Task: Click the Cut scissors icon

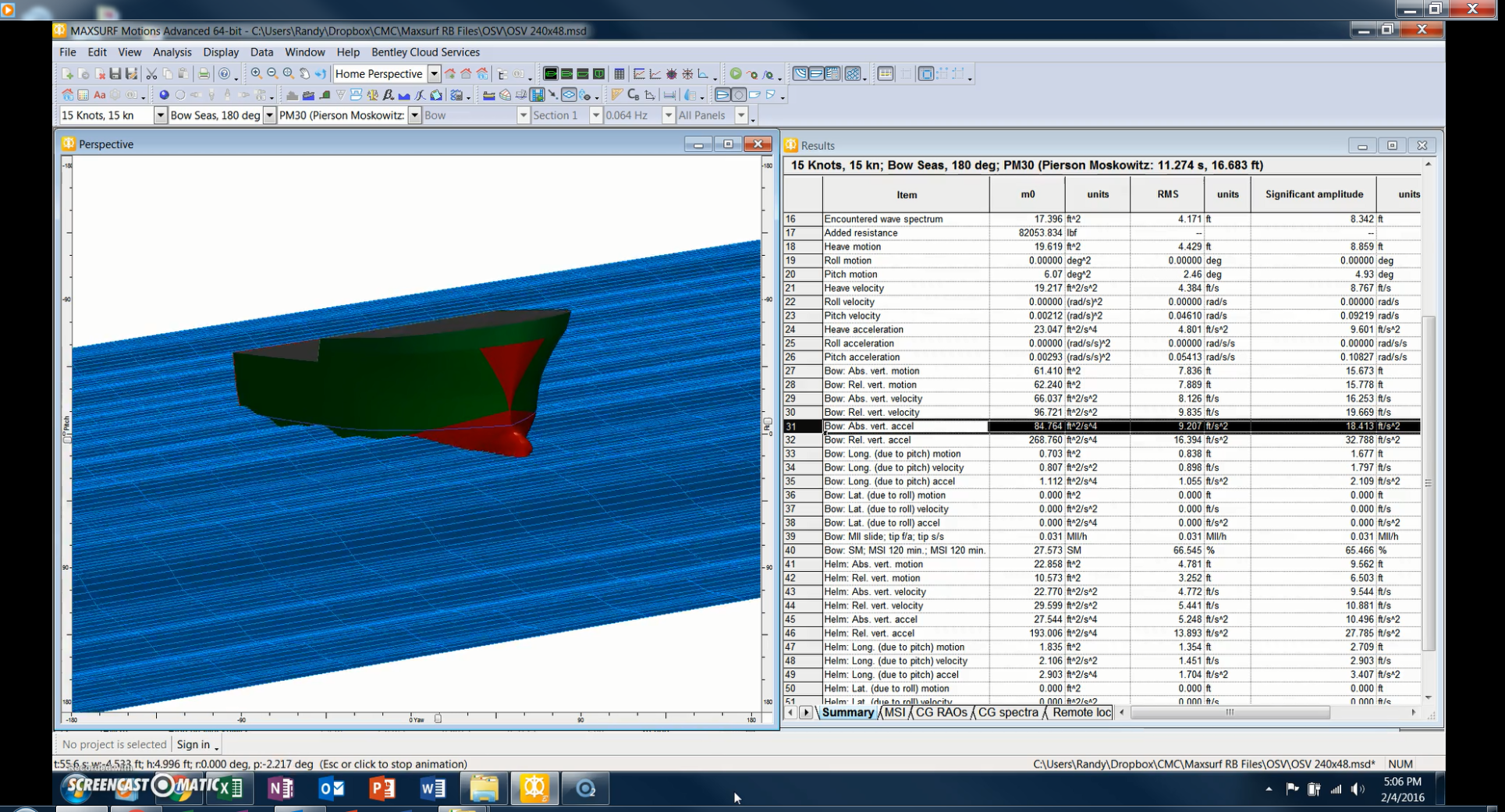Action: (151, 74)
